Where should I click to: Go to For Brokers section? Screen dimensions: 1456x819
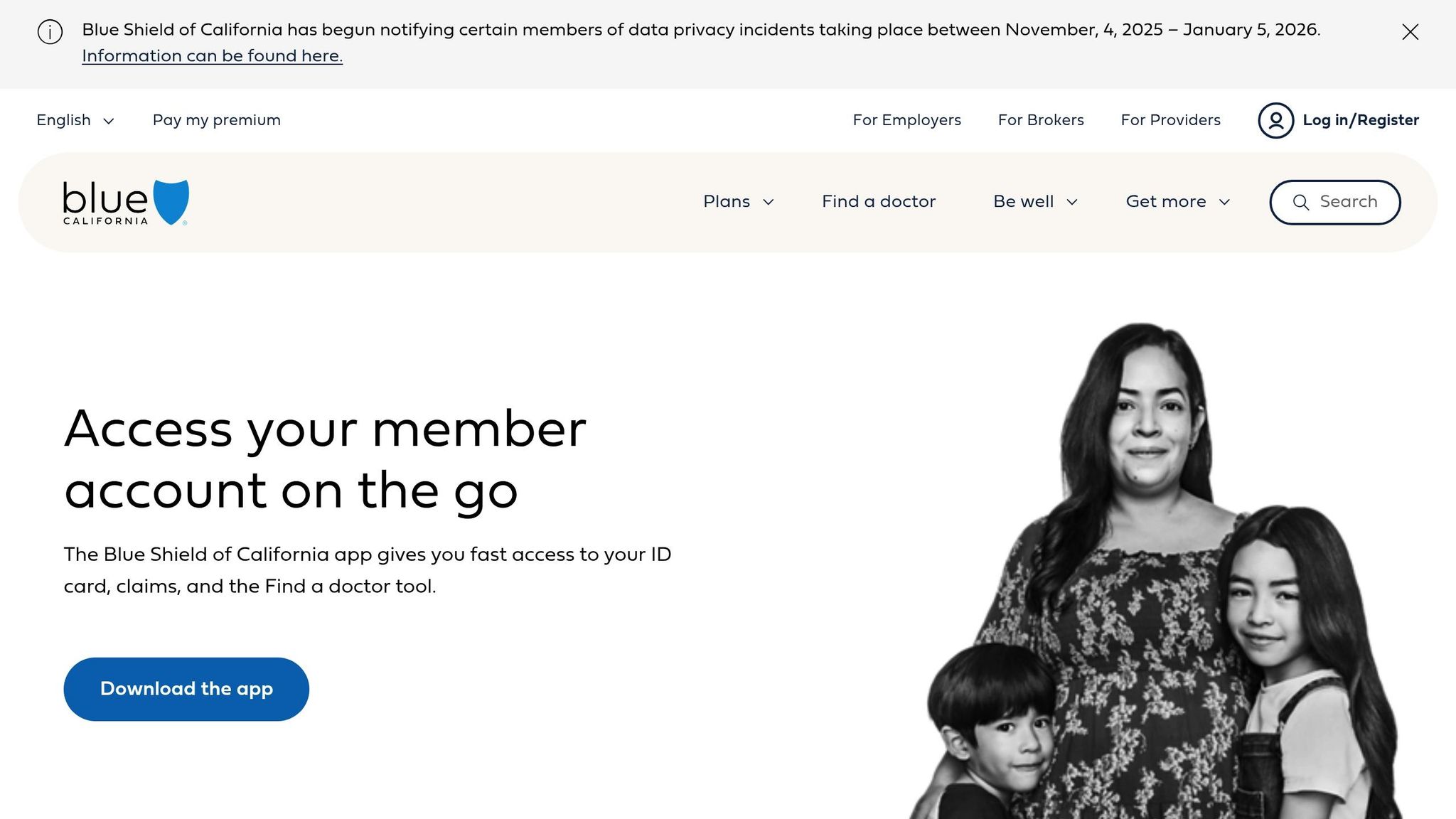pyautogui.click(x=1041, y=120)
